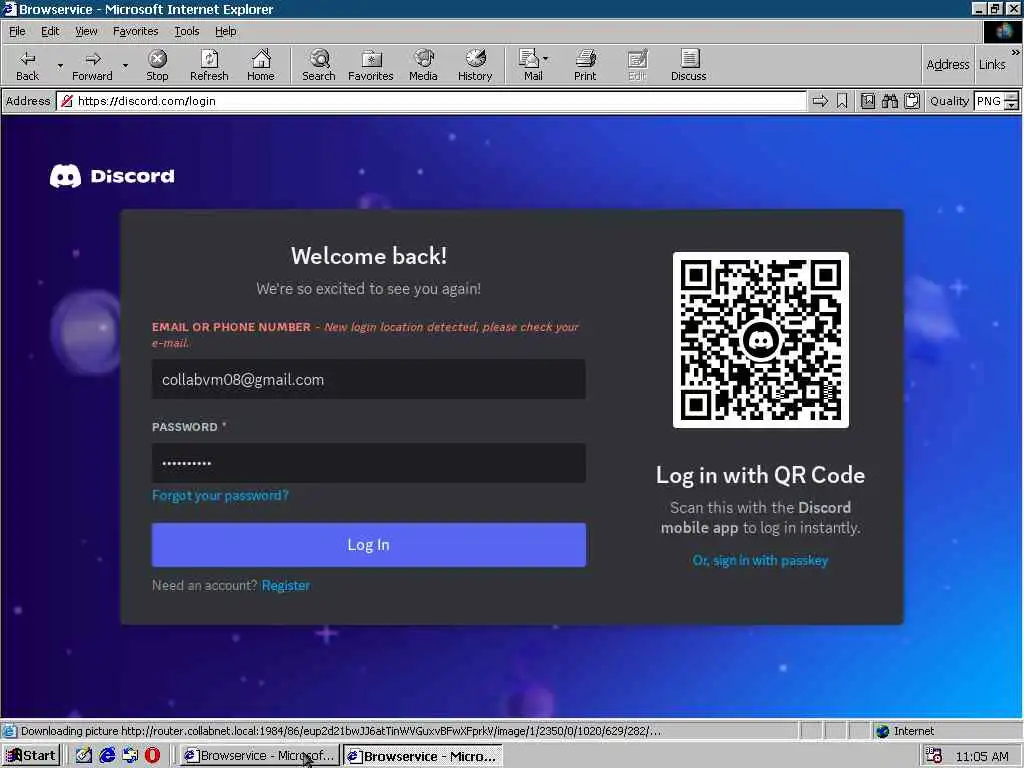Open the Forward button history dropdown arrow
Screen dimensions: 1024x768
(125, 65)
